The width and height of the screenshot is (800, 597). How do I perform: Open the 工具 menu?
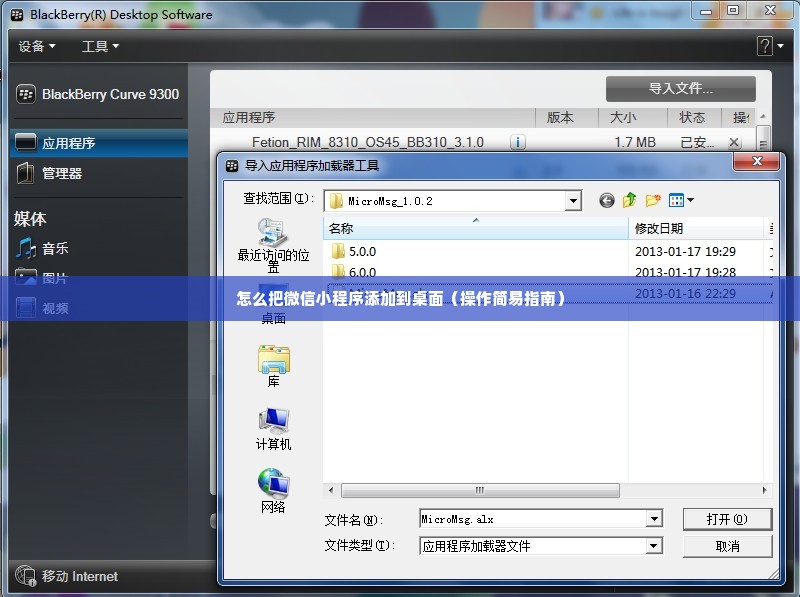[101, 46]
